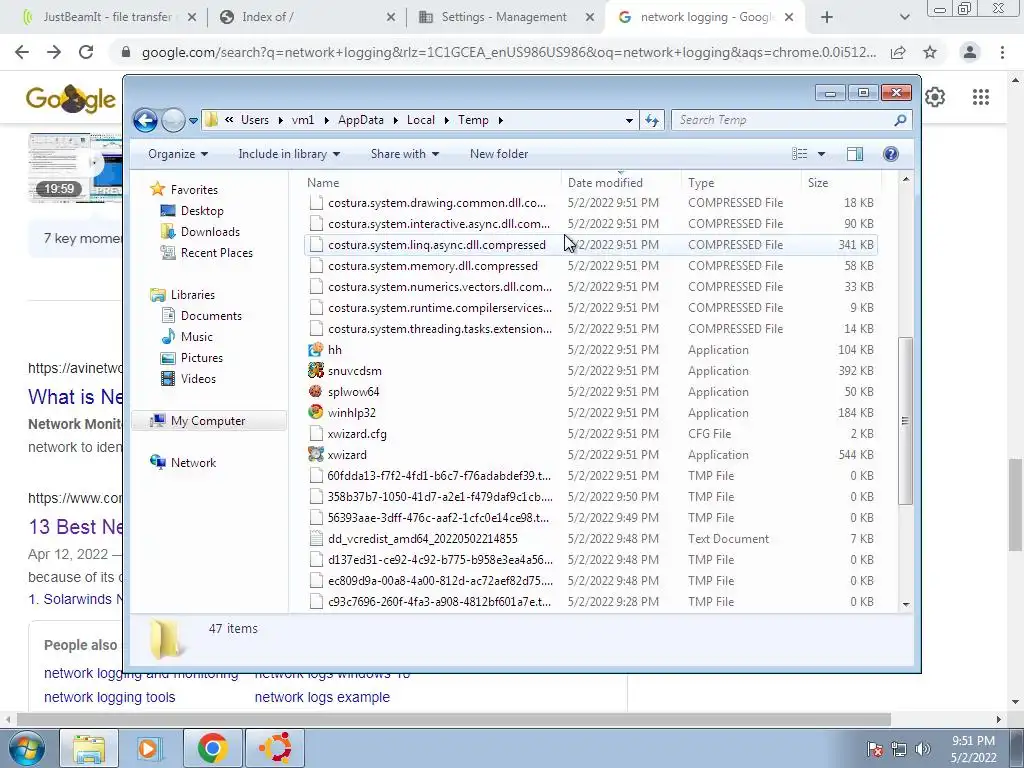Open Explorer help icon

[x=891, y=154]
